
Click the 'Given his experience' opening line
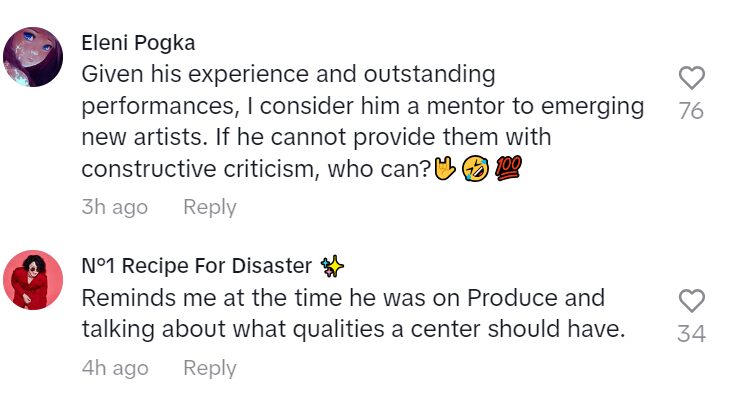(180, 75)
